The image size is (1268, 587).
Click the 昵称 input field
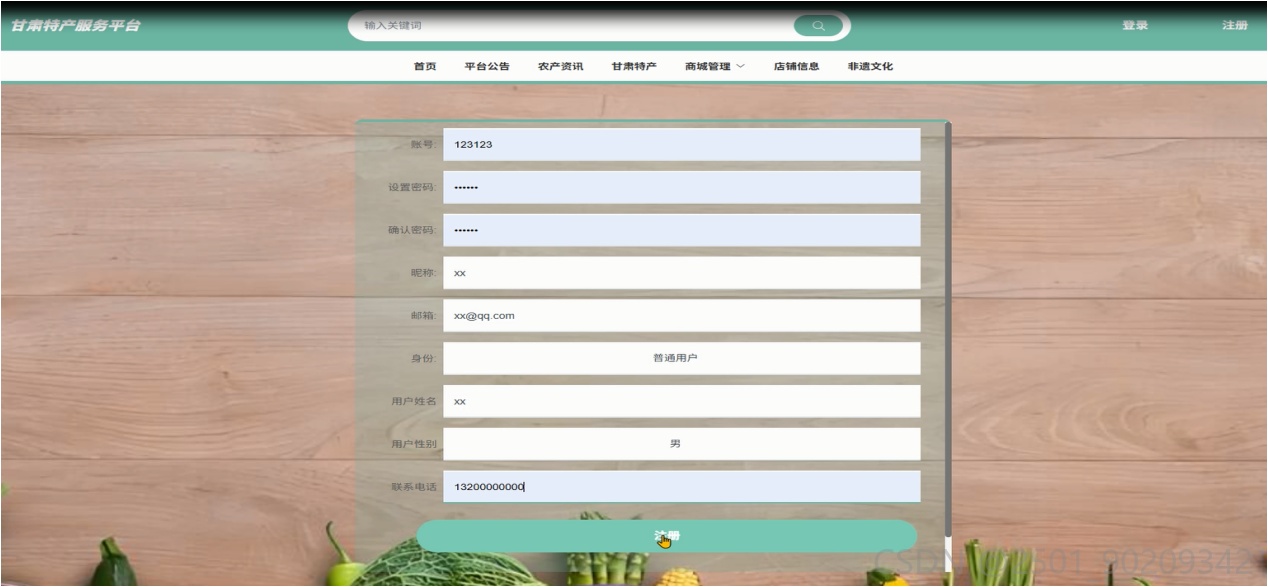(682, 273)
